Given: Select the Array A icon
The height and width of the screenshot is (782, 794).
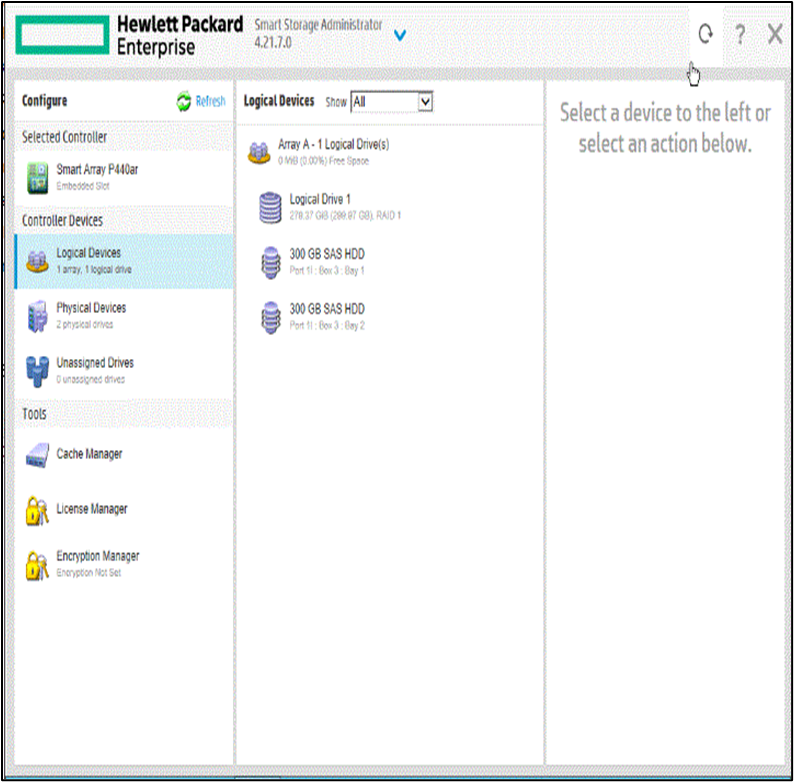Looking at the screenshot, I should coord(259,152).
